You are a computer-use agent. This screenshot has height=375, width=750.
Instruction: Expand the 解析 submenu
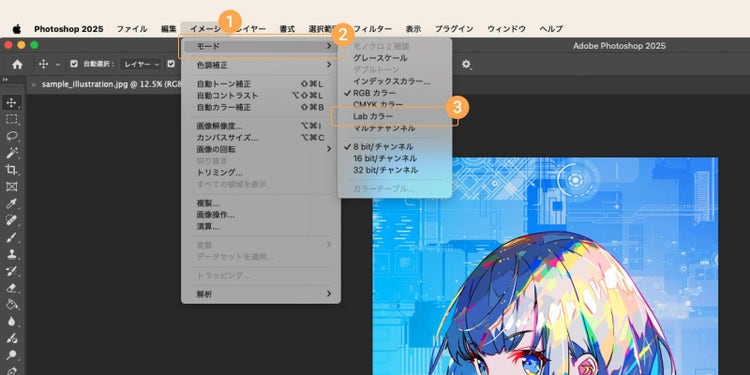261,294
